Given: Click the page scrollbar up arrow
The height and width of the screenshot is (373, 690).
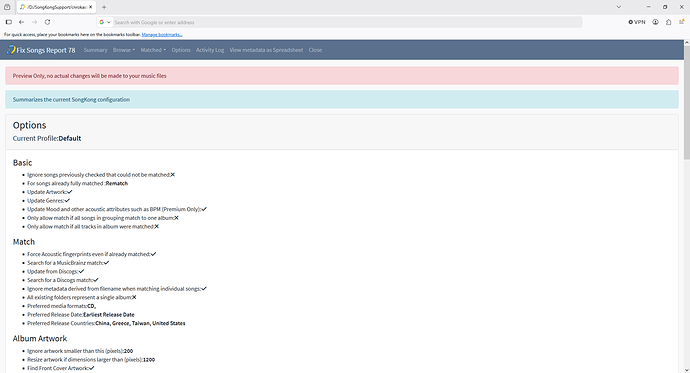Looking at the screenshot, I should [x=686, y=43].
